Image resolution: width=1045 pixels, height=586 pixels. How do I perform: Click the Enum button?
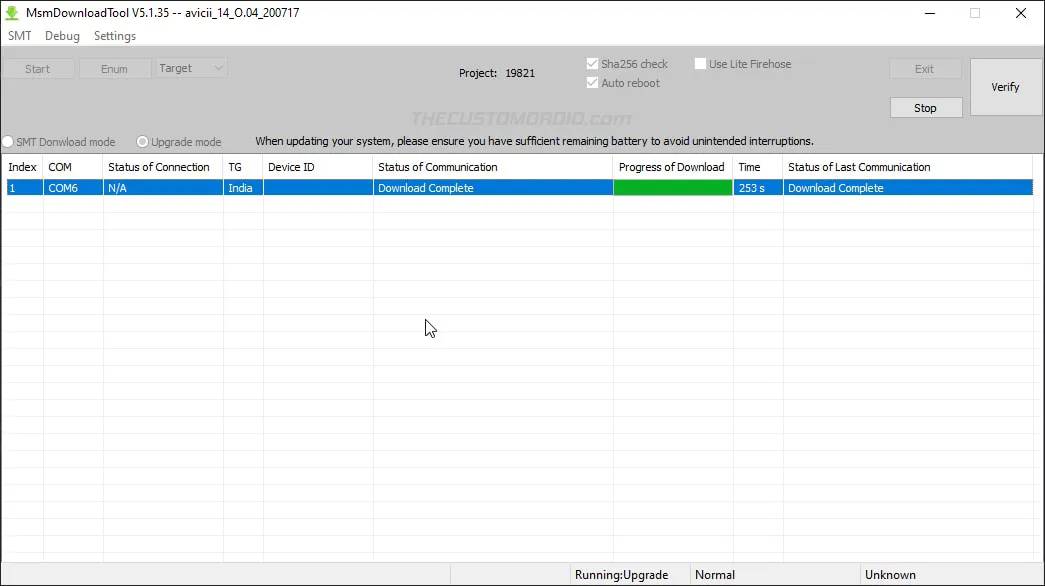[114, 68]
